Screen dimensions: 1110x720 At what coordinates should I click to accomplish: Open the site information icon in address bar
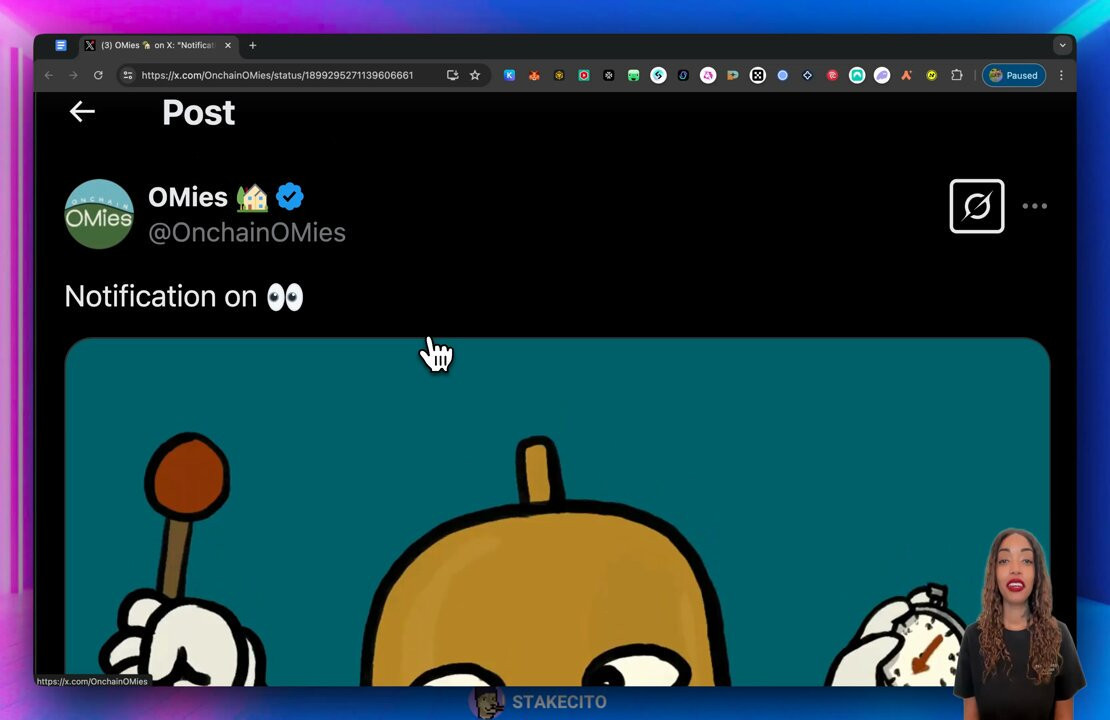point(127,75)
